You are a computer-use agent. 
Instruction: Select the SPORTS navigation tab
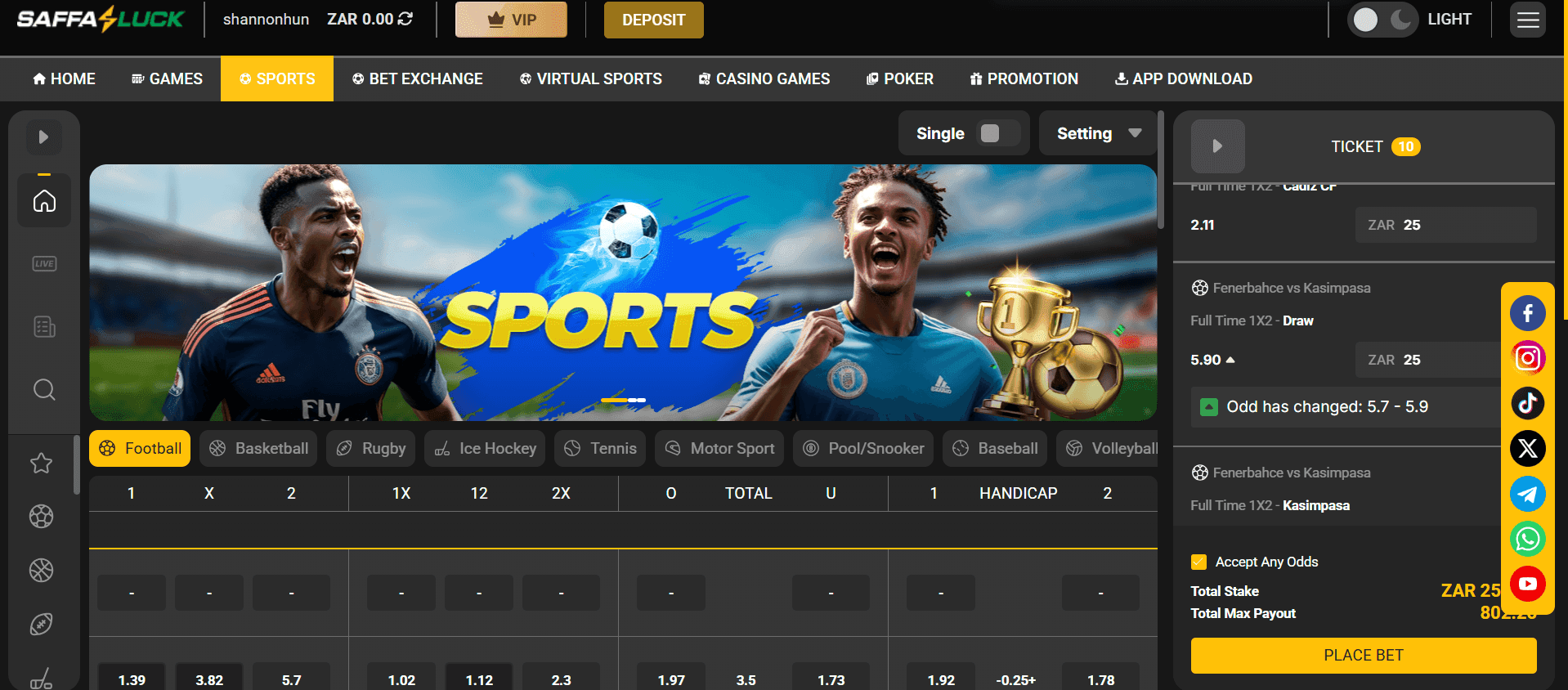click(277, 78)
